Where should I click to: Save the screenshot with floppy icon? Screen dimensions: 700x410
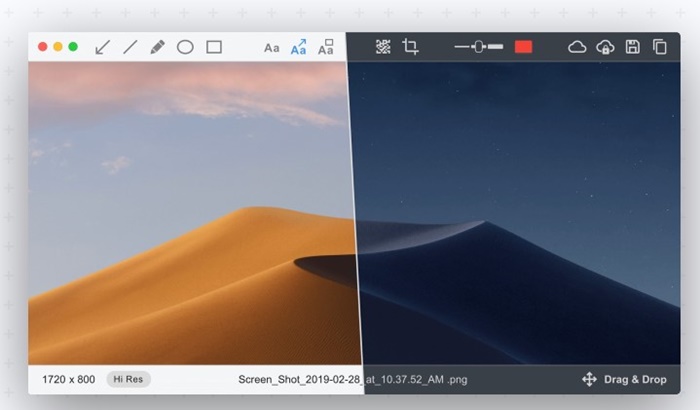click(x=633, y=47)
